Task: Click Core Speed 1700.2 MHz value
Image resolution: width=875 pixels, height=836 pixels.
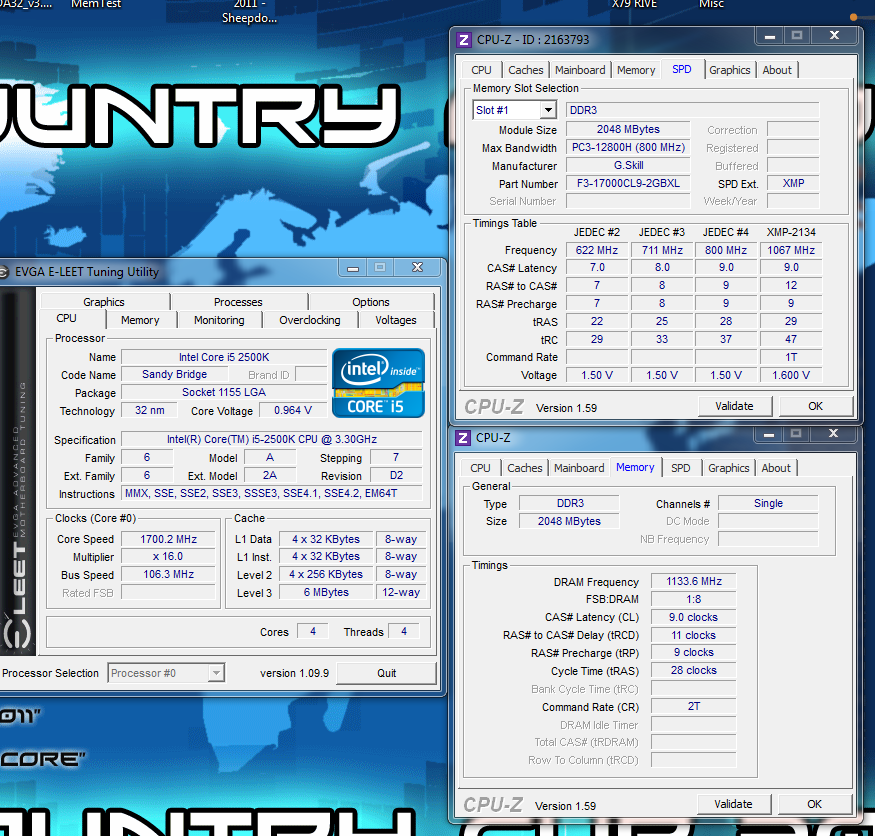Action: [168, 539]
